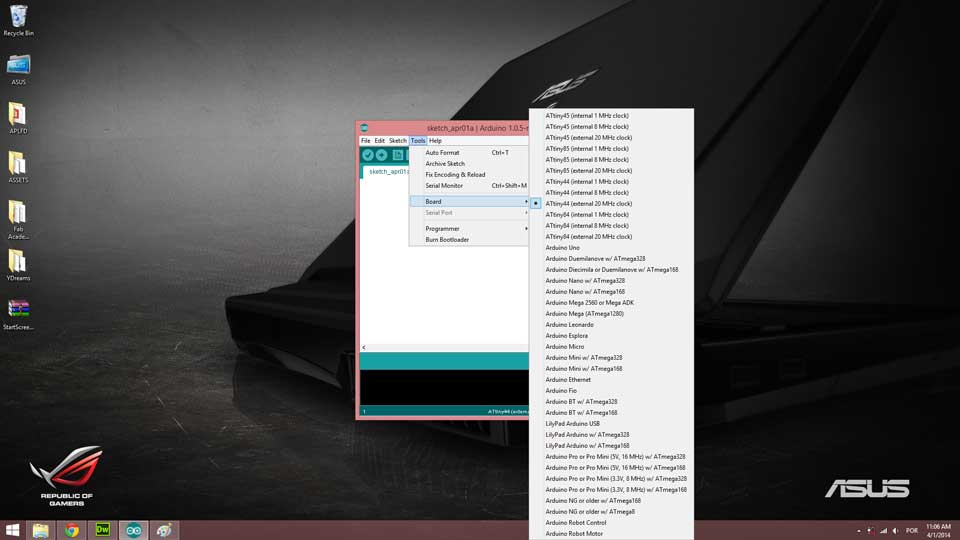
Task: Choose Burn Bootloader
Action: pyautogui.click(x=468, y=239)
